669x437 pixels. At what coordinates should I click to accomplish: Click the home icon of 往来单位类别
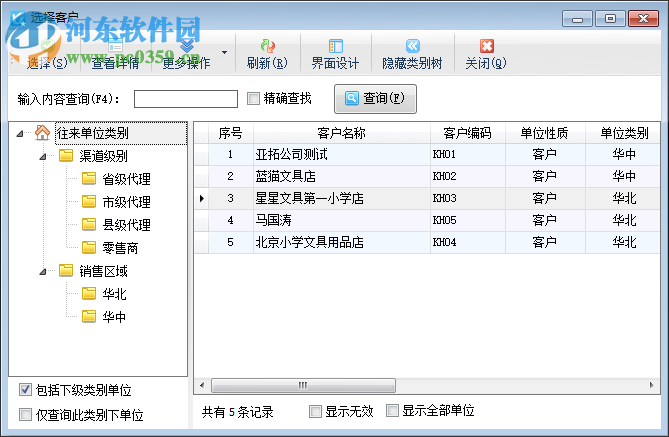(x=42, y=133)
